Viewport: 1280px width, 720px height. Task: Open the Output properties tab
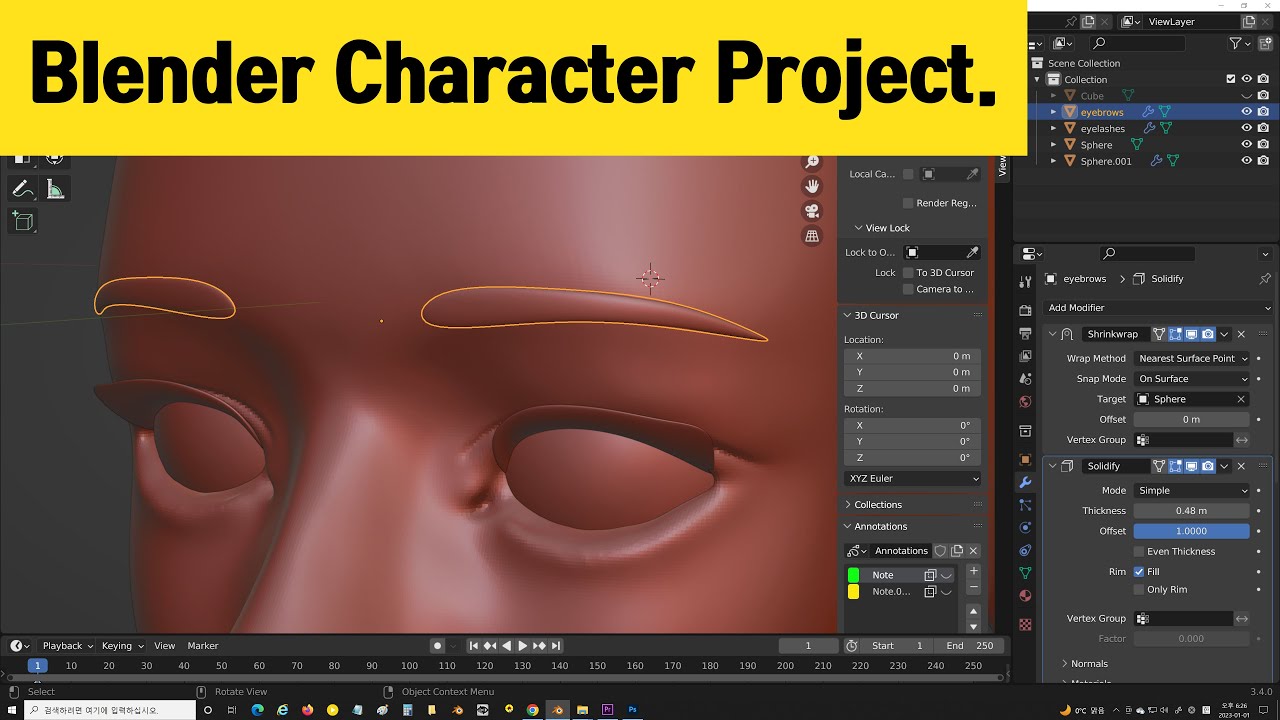[1025, 333]
